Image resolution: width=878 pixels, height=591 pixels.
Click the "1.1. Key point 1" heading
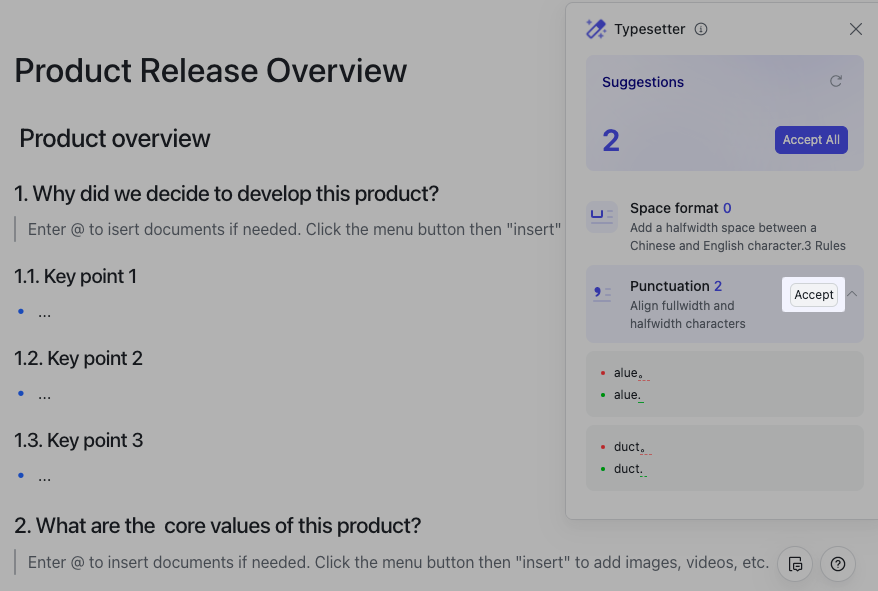coord(76,276)
